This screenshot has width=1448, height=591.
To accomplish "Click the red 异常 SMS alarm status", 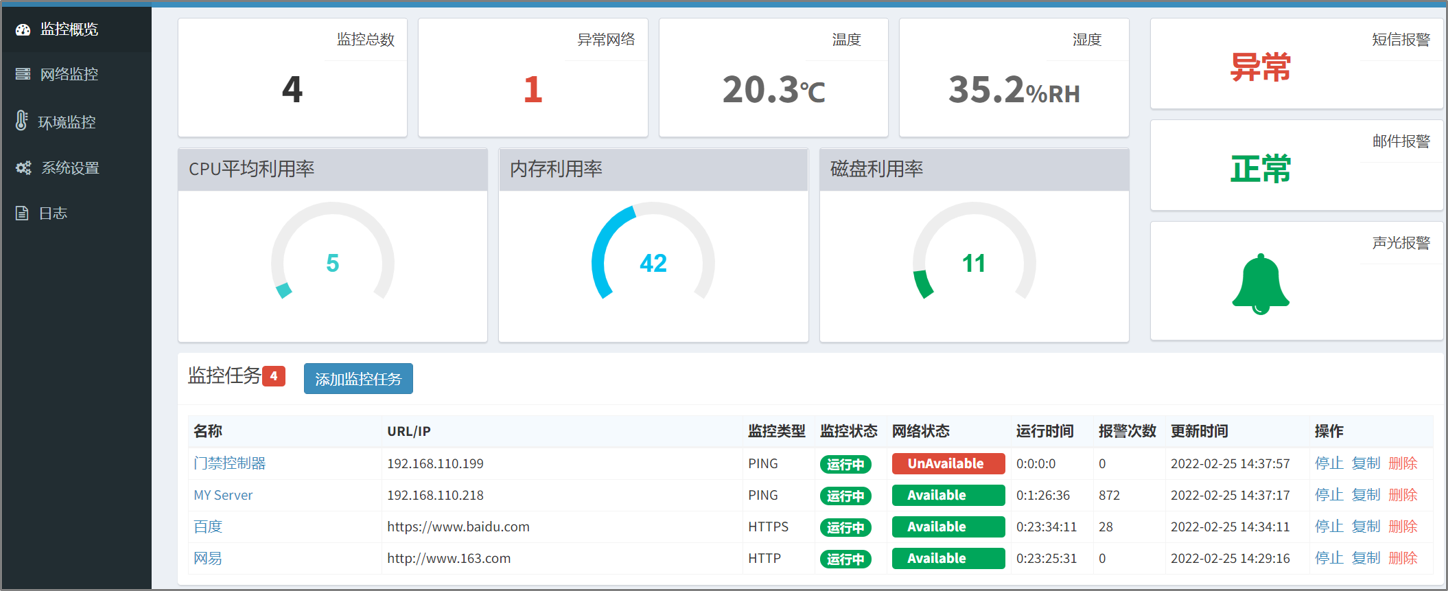I will click(1260, 68).
